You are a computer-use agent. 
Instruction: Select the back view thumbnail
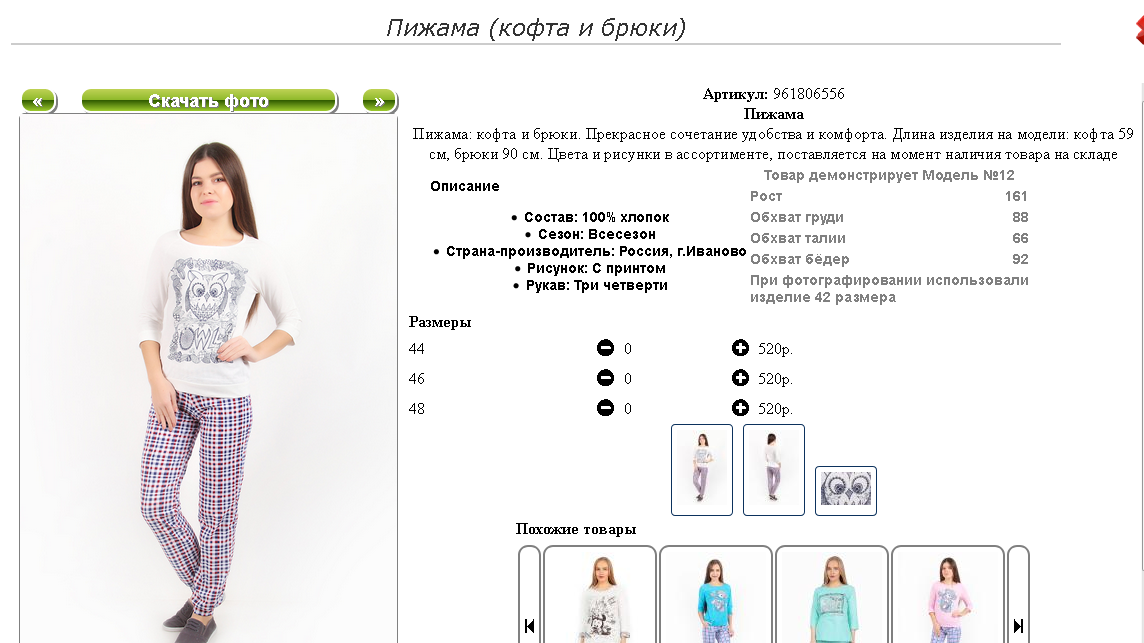(x=773, y=470)
